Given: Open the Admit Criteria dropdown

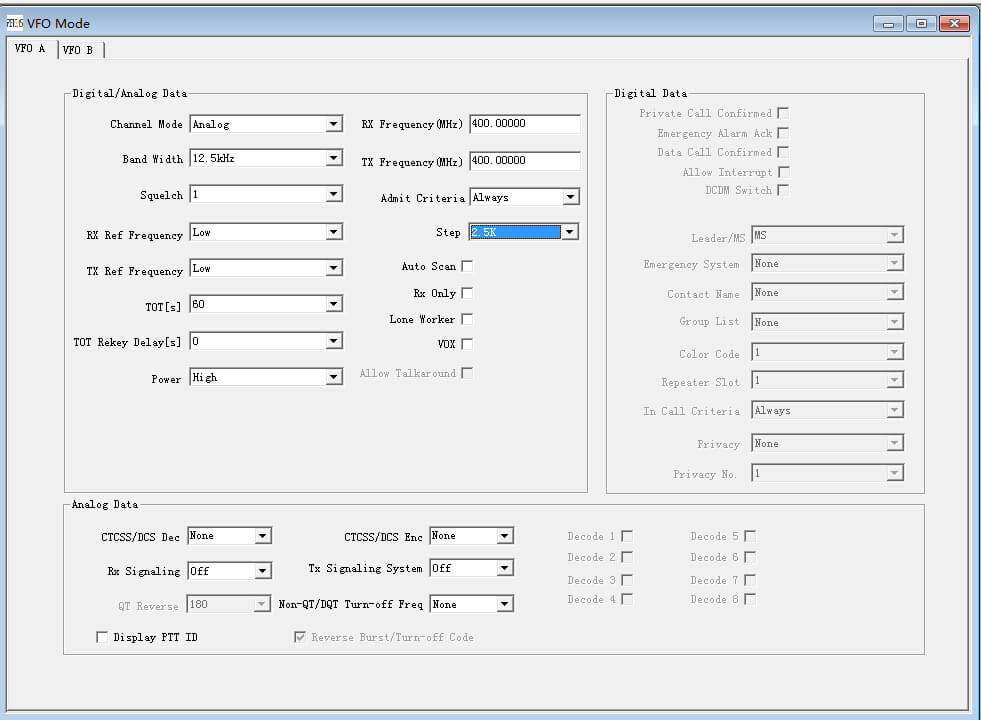Looking at the screenshot, I should (570, 197).
